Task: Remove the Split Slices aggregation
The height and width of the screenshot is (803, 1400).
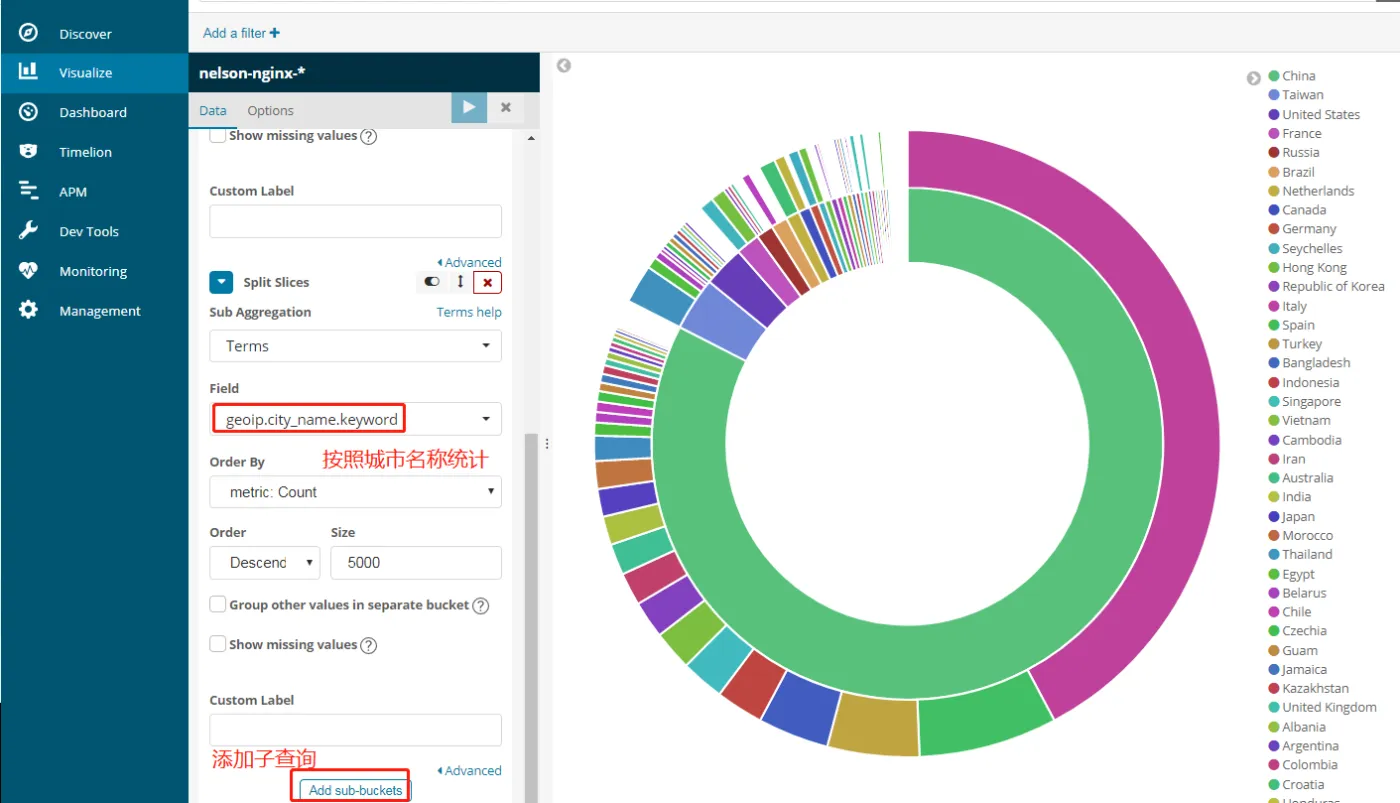Action: [487, 282]
